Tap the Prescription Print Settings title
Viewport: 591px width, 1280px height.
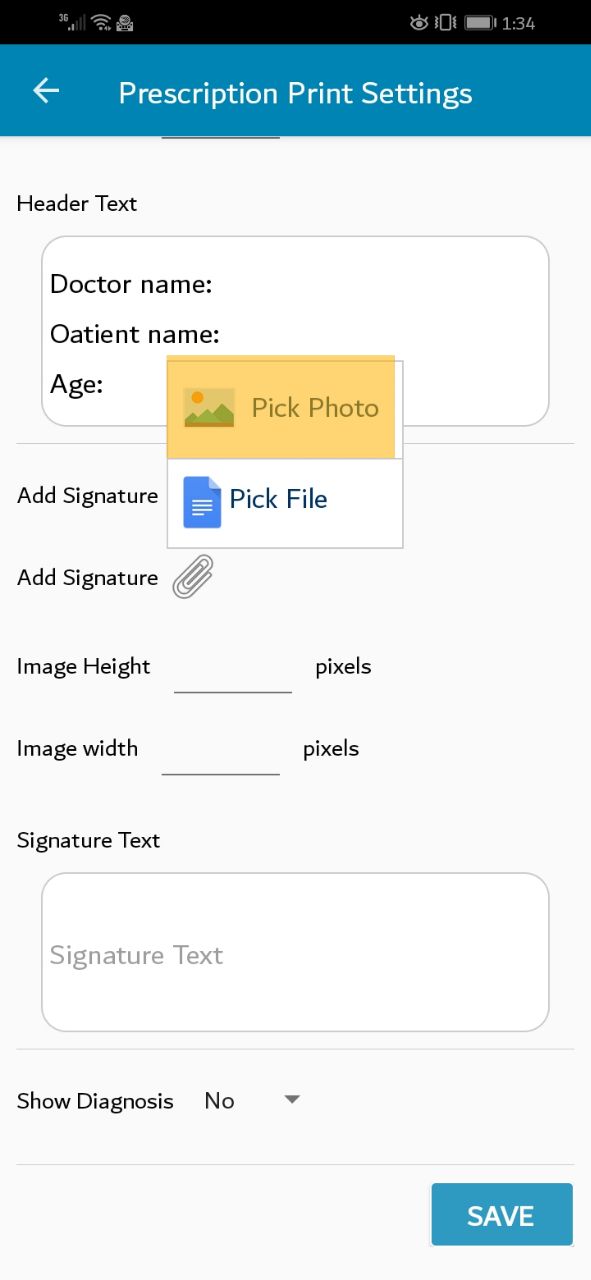point(295,93)
